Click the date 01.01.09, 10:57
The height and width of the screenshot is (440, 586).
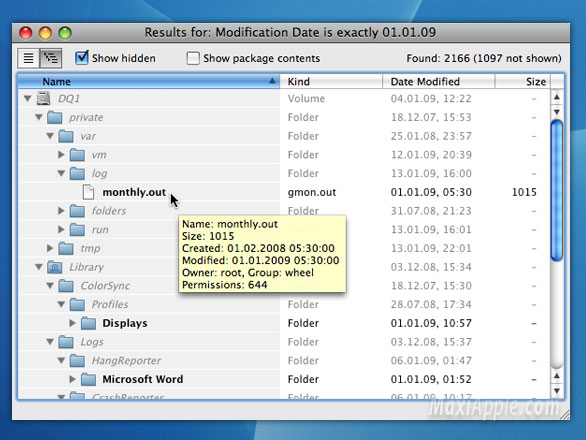[431, 323]
